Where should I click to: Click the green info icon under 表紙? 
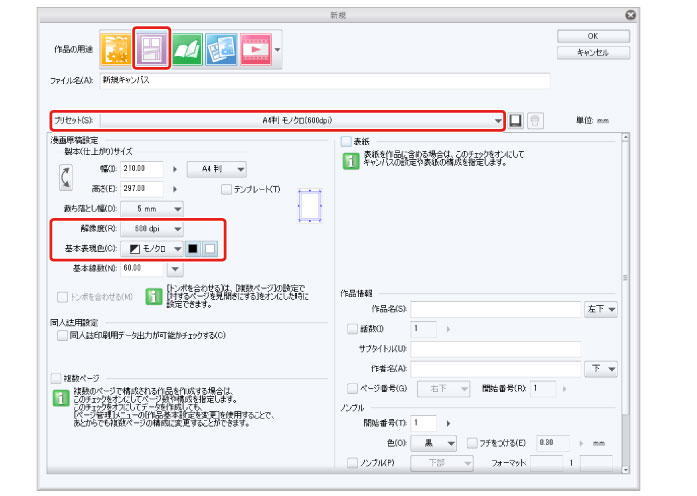351,161
